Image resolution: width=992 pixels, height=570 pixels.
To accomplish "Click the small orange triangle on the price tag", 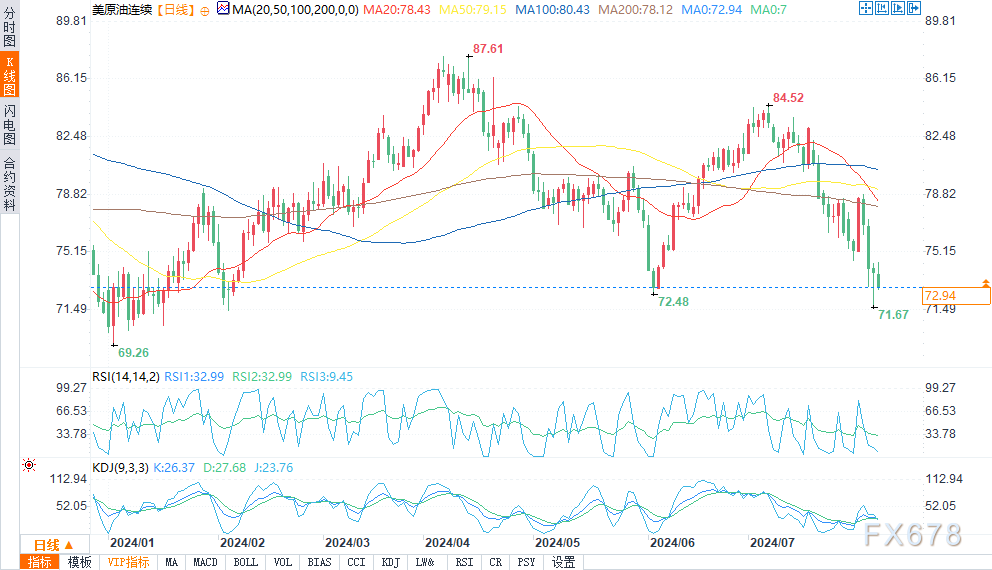I will [986, 282].
